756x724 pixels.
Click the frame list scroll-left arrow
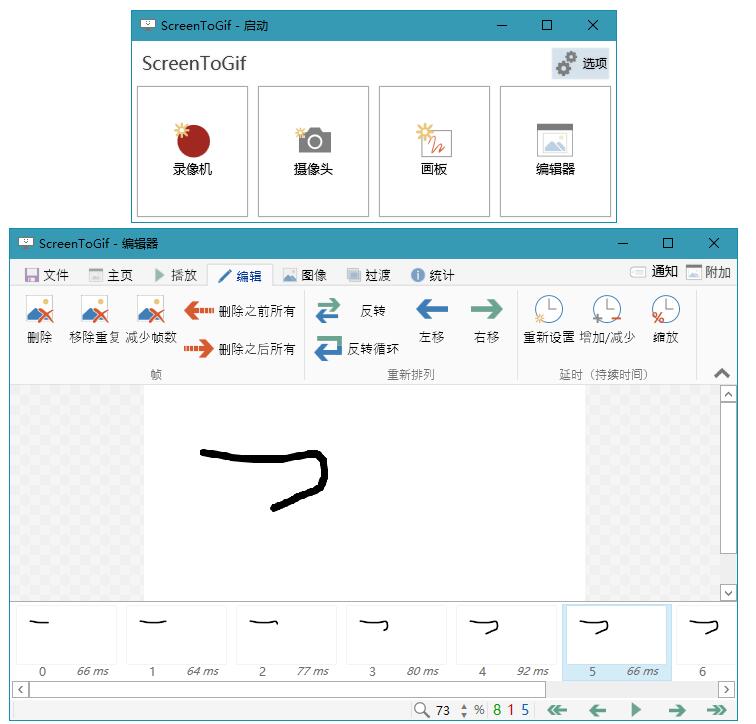(x=20, y=689)
